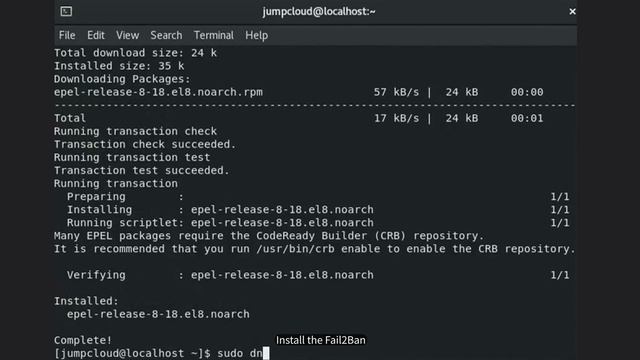The width and height of the screenshot is (640, 360).
Task: Click the 'sudo dn' command at prompt
Action: (x=240, y=353)
